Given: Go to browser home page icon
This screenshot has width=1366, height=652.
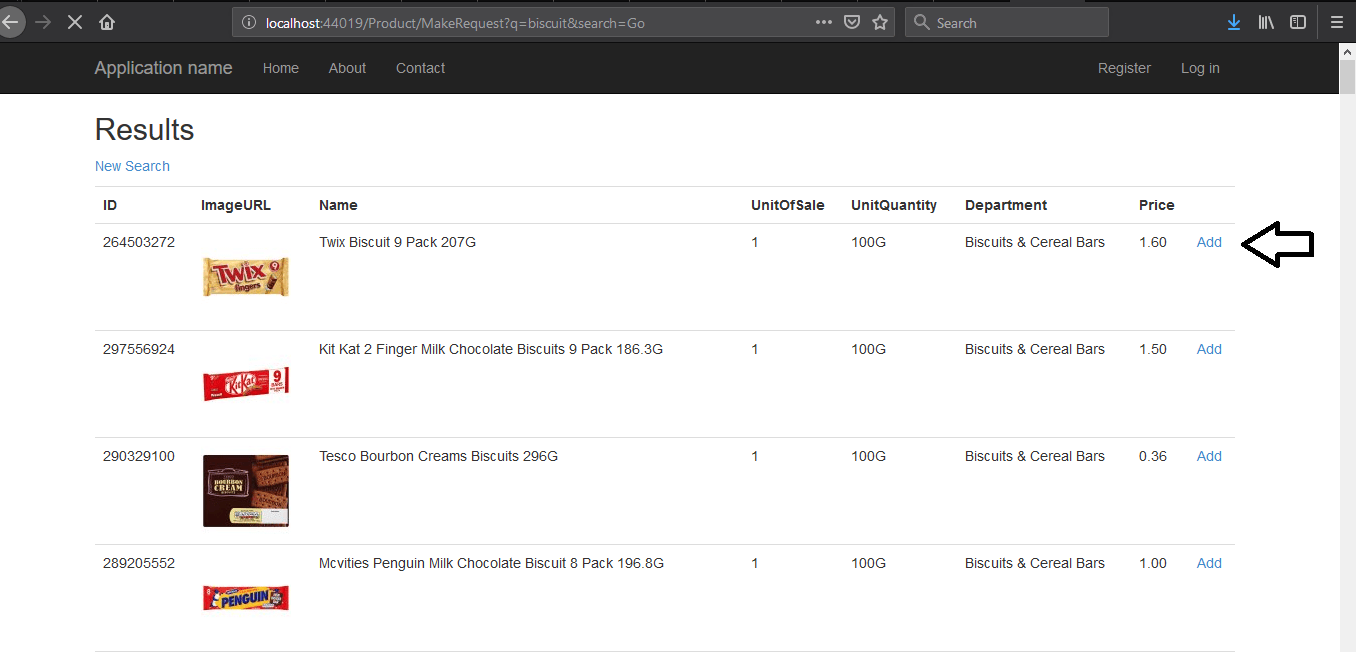Looking at the screenshot, I should [x=107, y=22].
